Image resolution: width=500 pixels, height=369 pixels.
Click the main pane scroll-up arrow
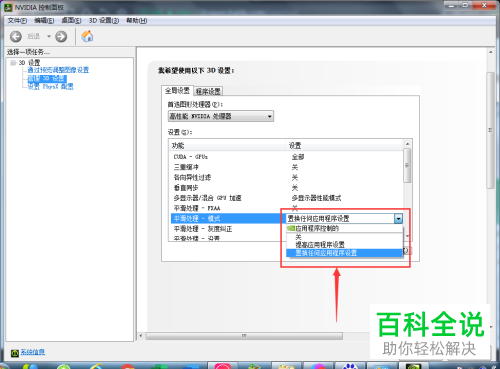pos(490,52)
